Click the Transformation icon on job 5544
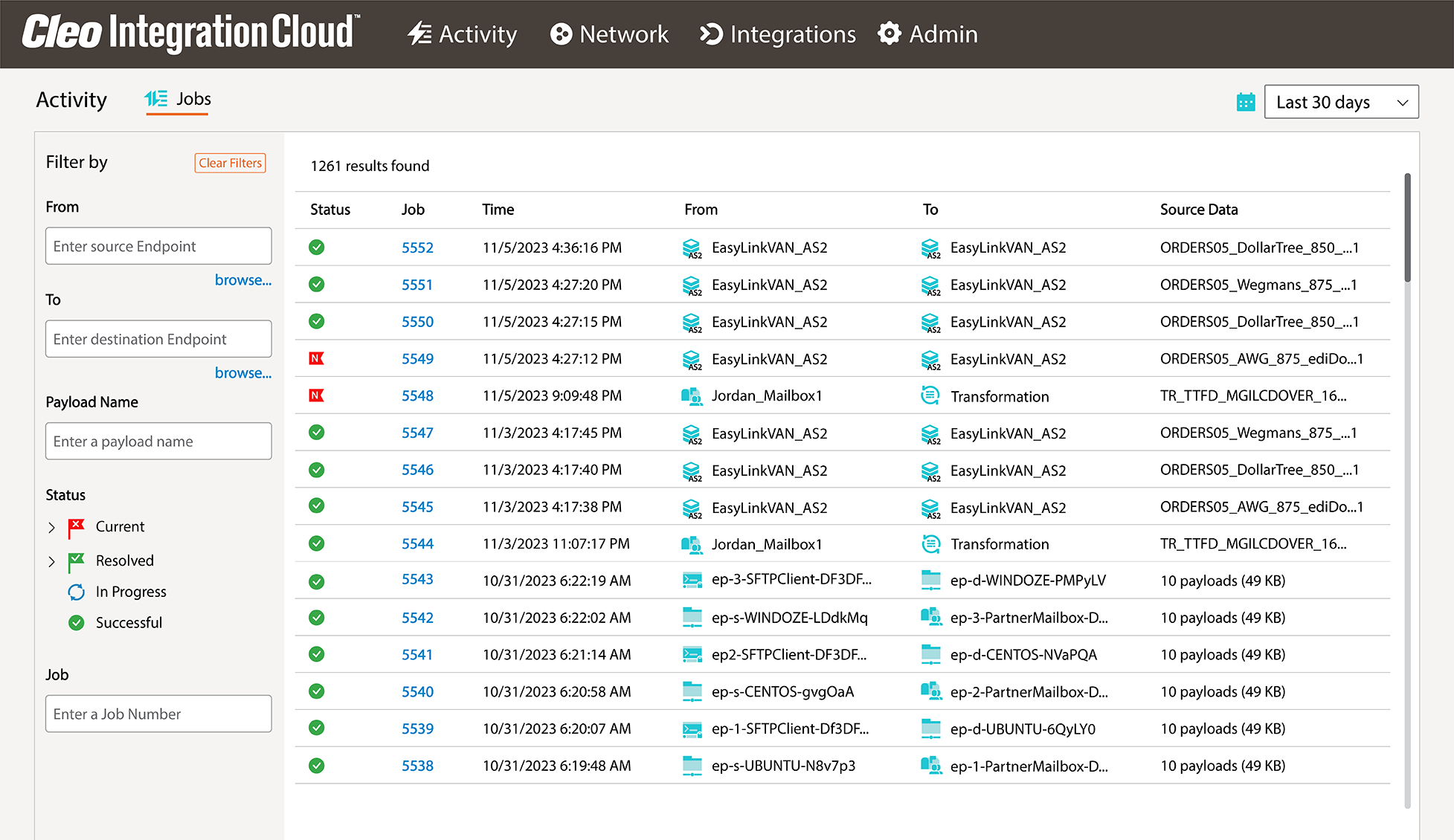 pos(930,544)
